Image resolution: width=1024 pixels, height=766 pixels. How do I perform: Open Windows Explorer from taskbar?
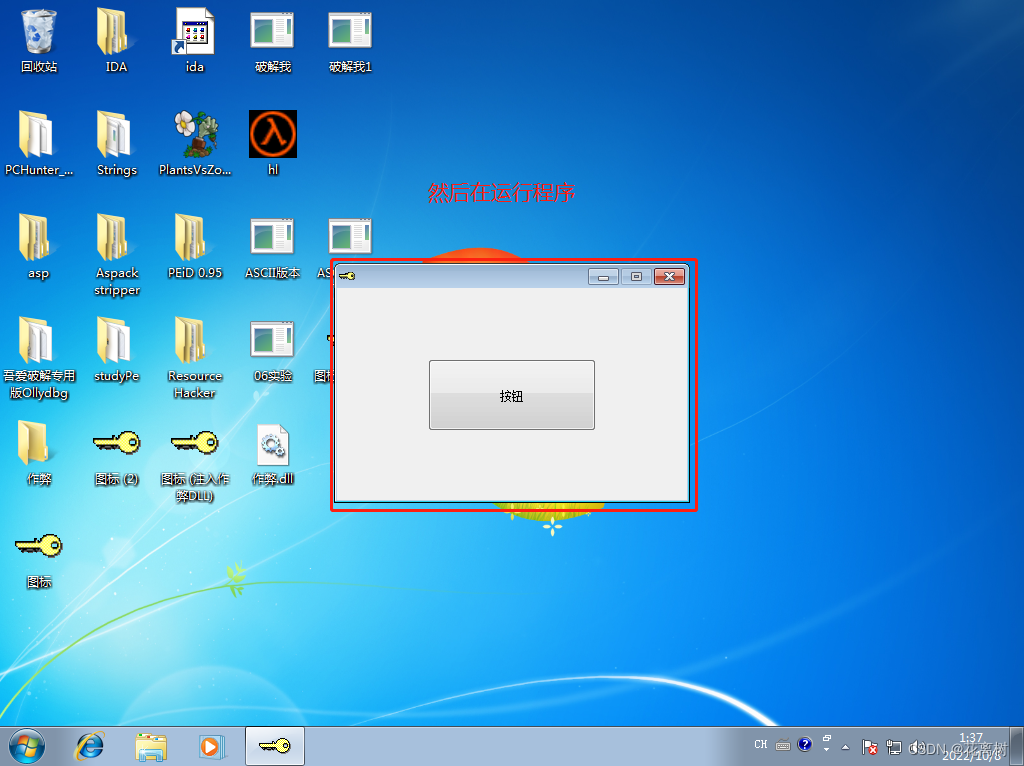coord(151,746)
